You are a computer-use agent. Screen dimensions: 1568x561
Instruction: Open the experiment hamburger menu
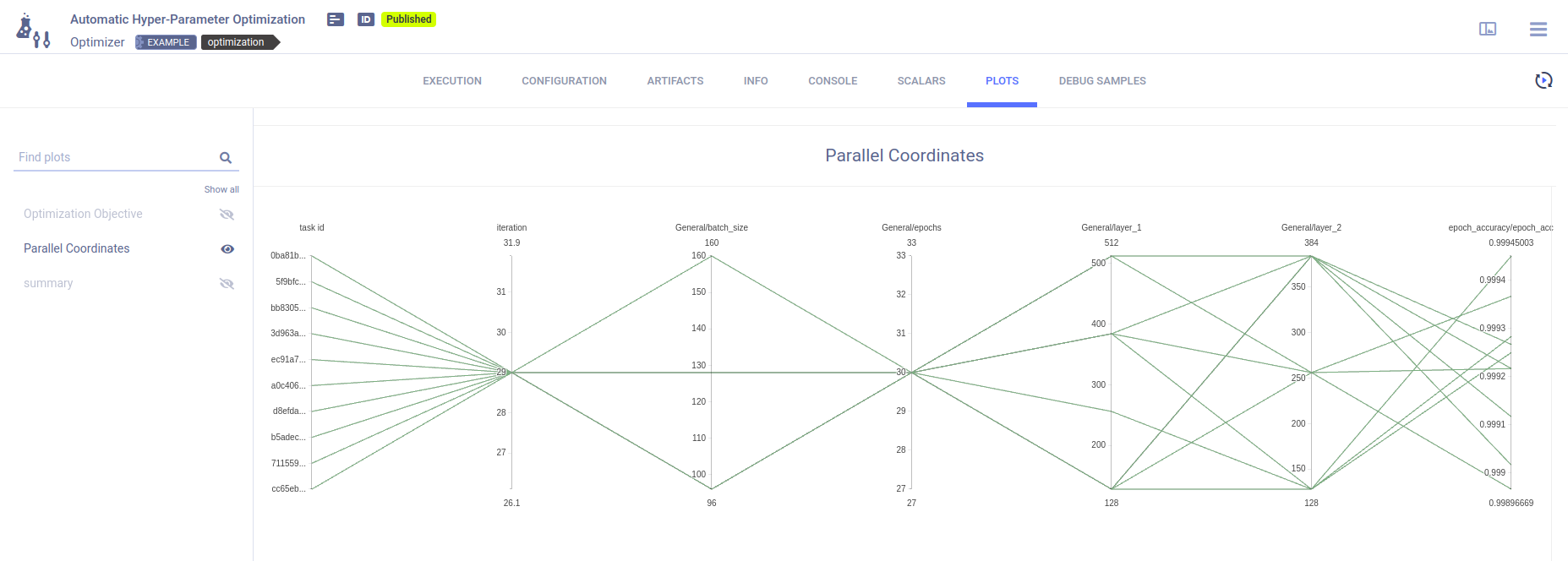pyautogui.click(x=1538, y=29)
